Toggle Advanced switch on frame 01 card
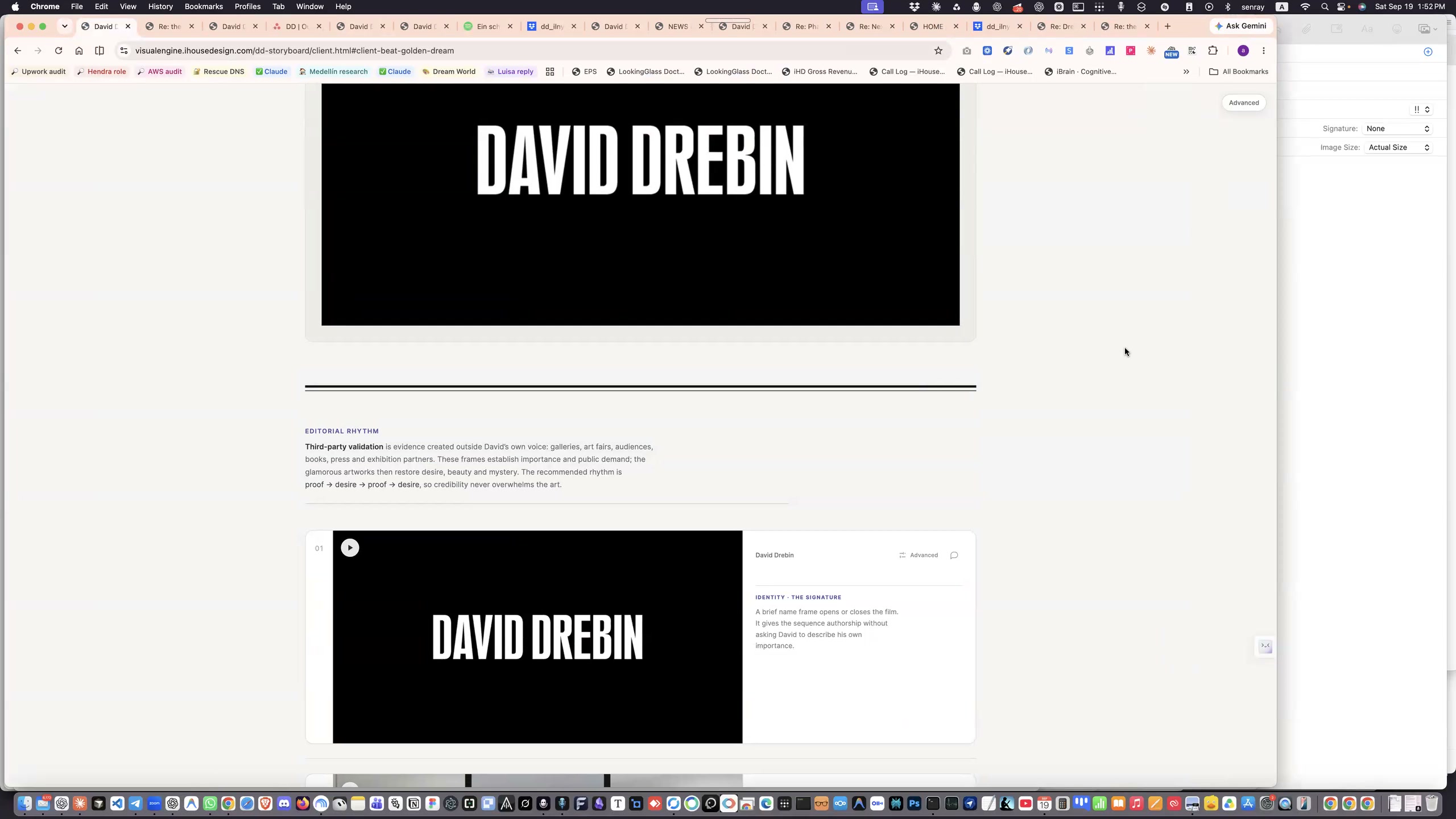This screenshot has height=819, width=1456. (x=919, y=555)
